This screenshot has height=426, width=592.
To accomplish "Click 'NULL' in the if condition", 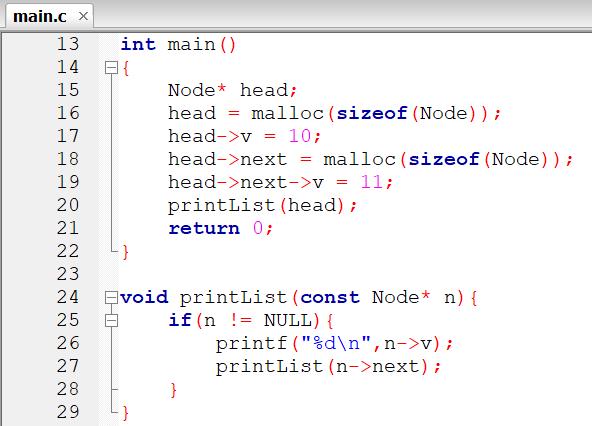I will point(288,320).
